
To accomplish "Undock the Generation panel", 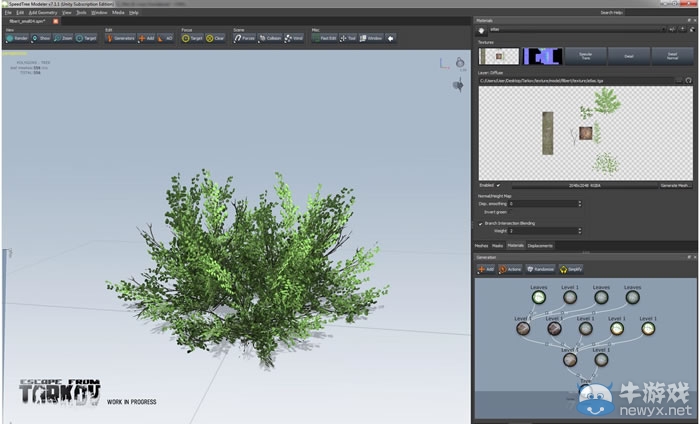I will pyautogui.click(x=689, y=257).
